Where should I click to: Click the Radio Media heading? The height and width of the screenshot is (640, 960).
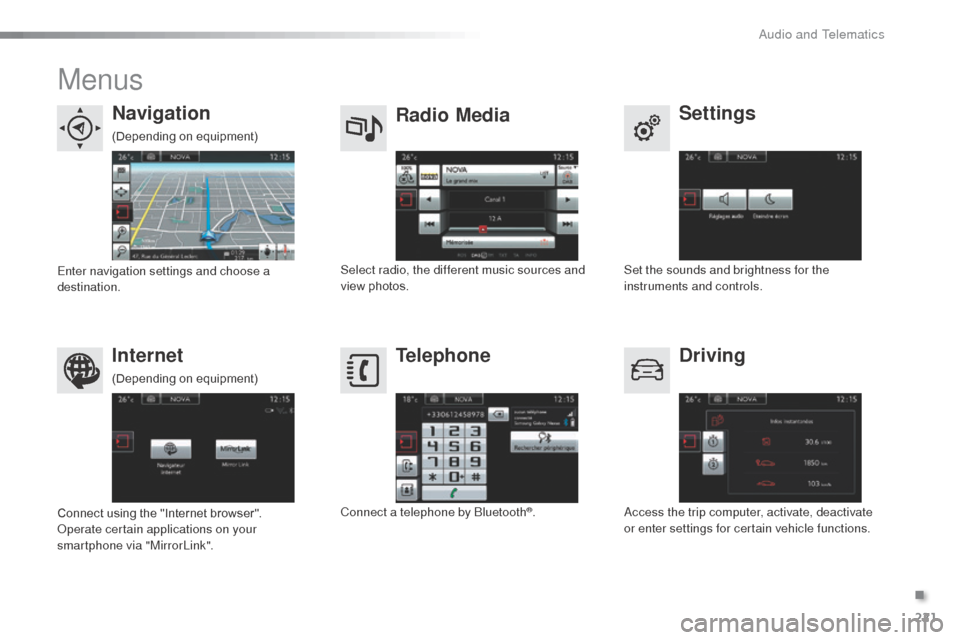point(452,115)
